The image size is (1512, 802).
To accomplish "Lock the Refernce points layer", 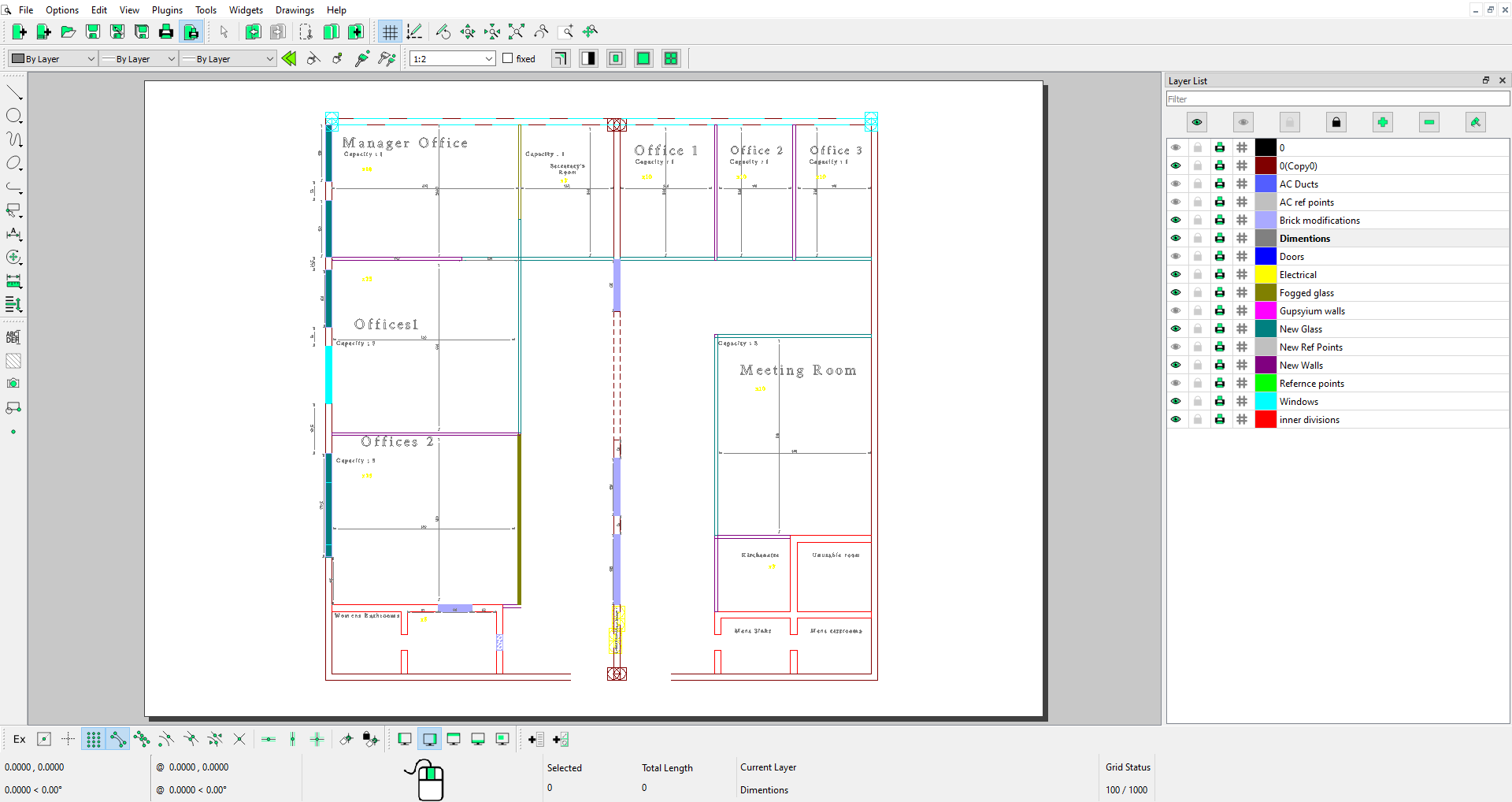I will [1198, 383].
